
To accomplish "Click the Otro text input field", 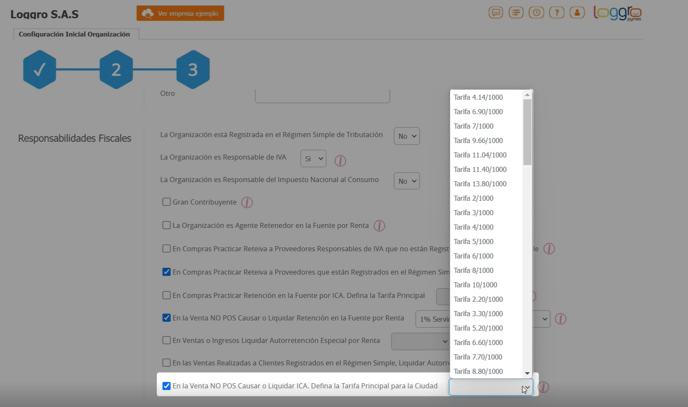I will pos(322,95).
